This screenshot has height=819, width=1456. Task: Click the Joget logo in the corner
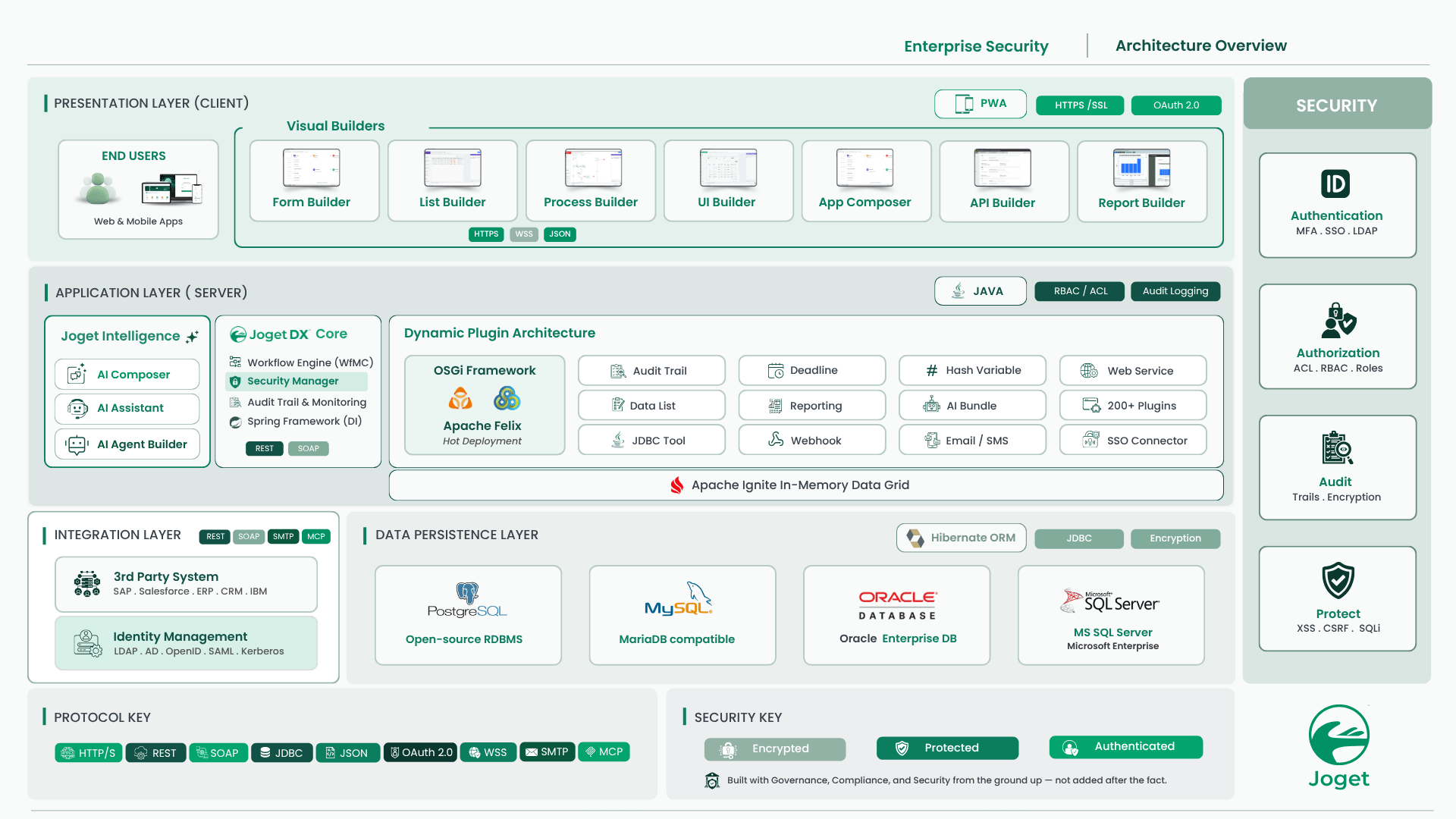(1338, 747)
